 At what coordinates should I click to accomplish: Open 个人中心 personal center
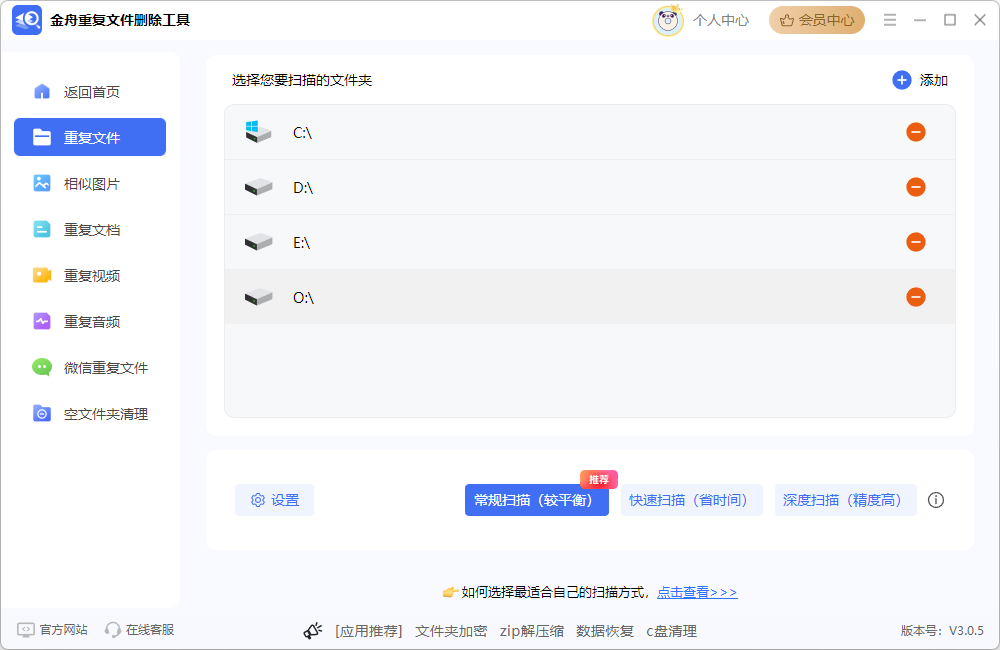pyautogui.click(x=721, y=20)
